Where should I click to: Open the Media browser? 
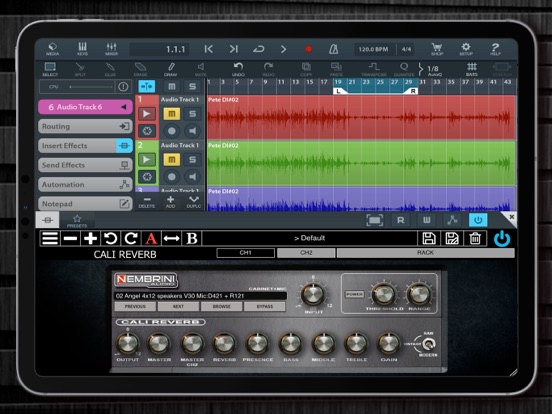(52, 49)
